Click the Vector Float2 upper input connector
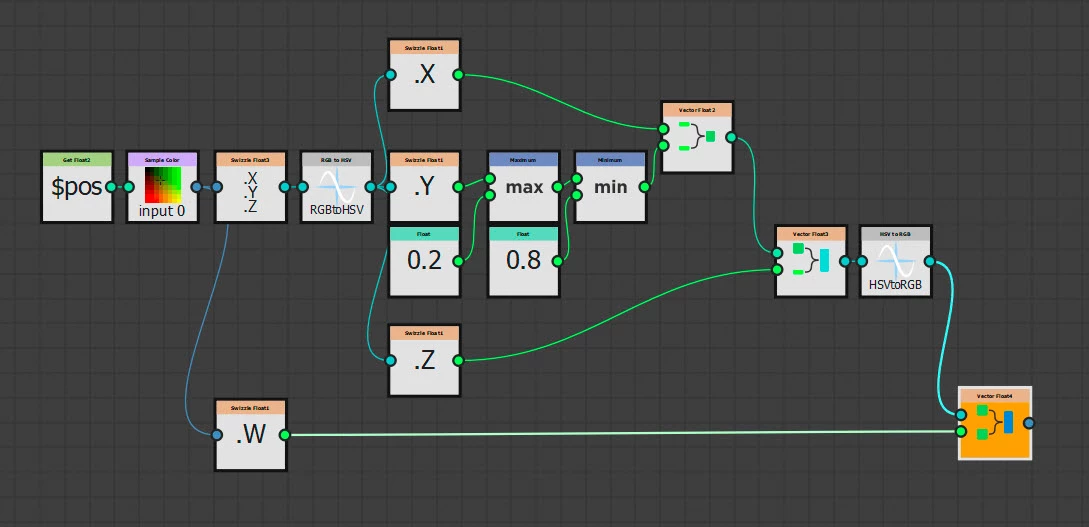Image resolution: width=1089 pixels, height=527 pixels. [x=664, y=129]
